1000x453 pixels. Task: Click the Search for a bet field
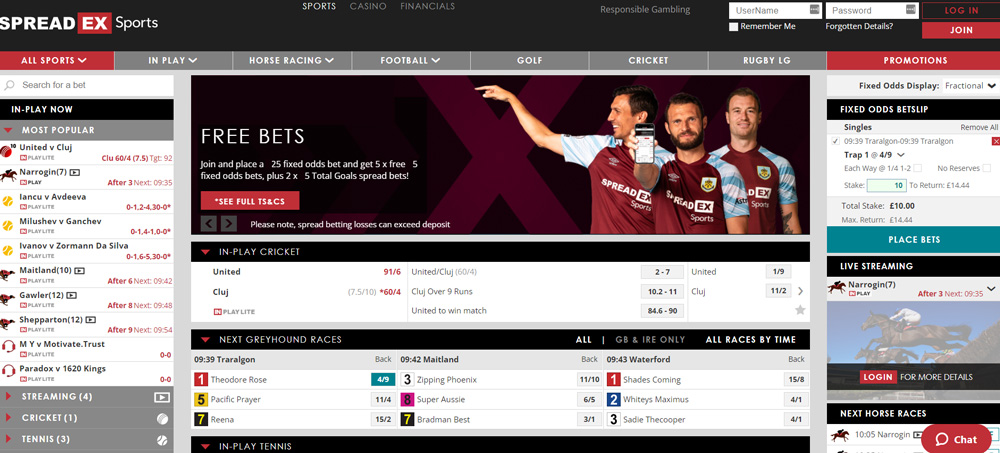[87, 85]
